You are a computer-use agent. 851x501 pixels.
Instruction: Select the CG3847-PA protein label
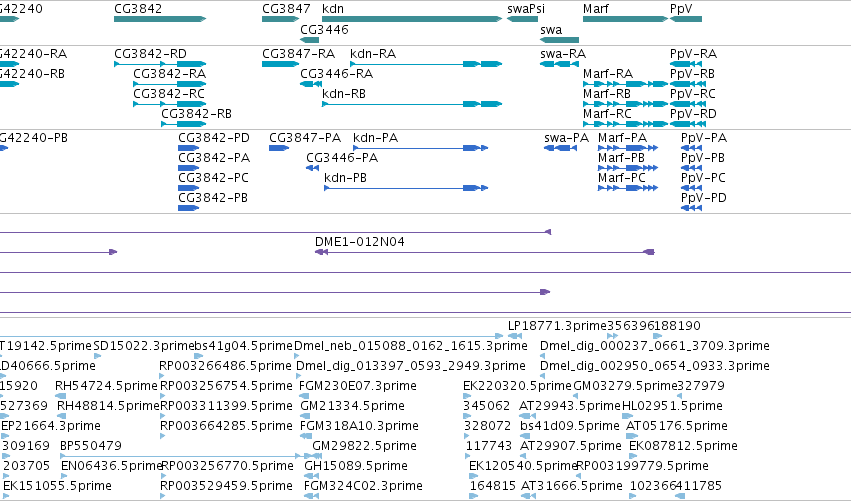click(305, 138)
